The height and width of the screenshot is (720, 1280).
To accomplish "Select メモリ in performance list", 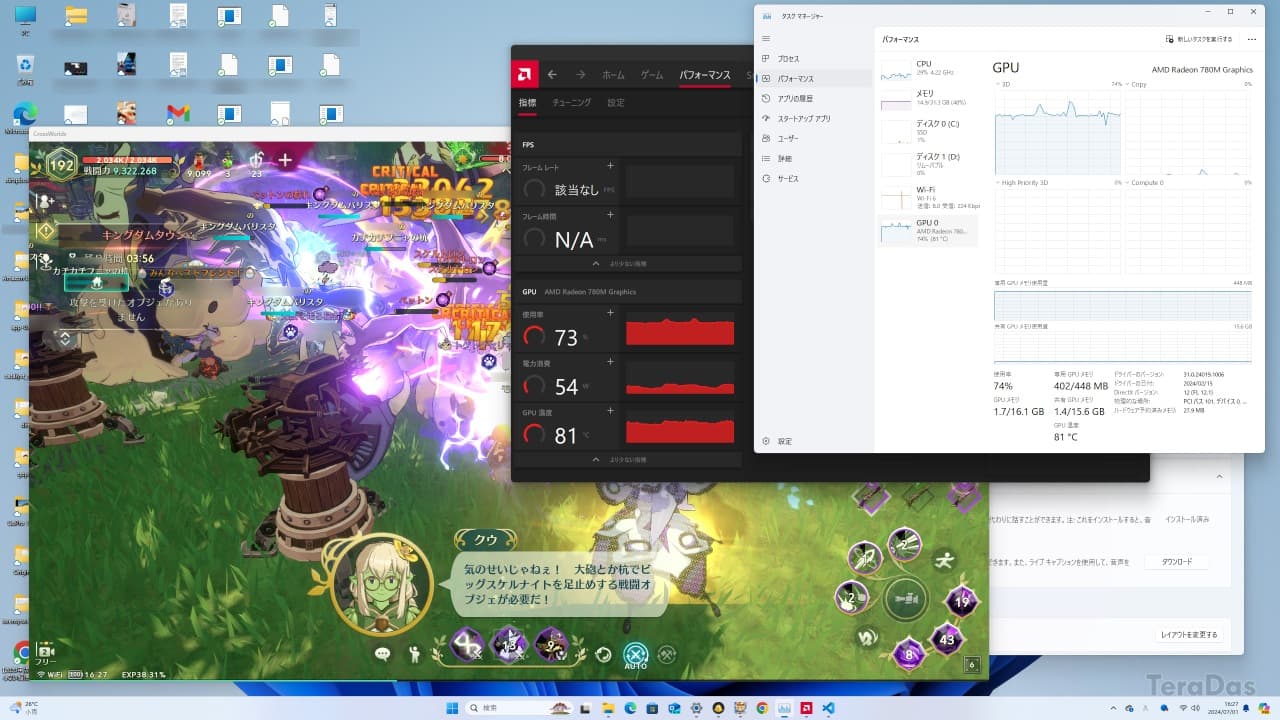I will coord(927,98).
